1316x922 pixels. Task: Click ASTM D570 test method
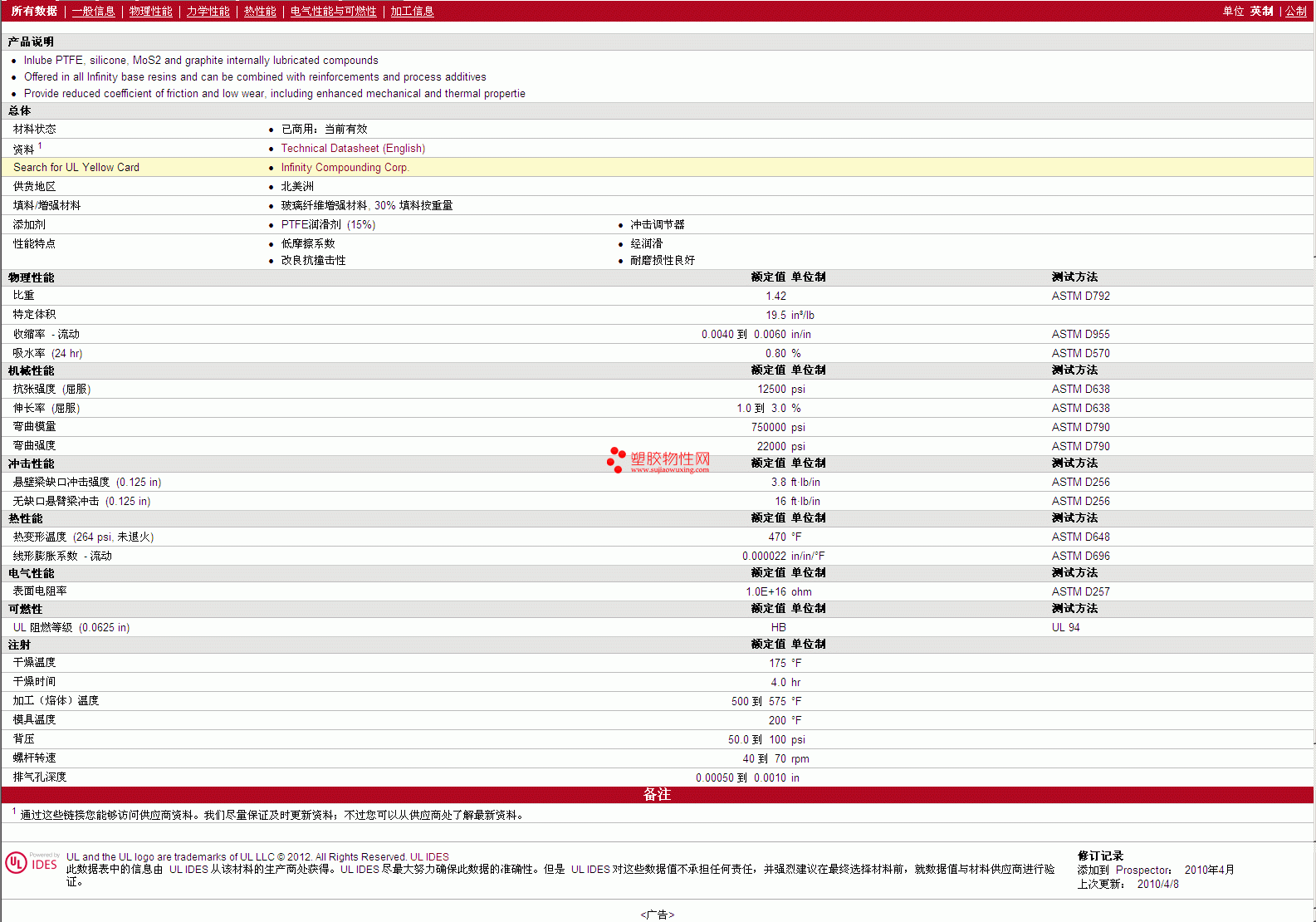click(1081, 354)
